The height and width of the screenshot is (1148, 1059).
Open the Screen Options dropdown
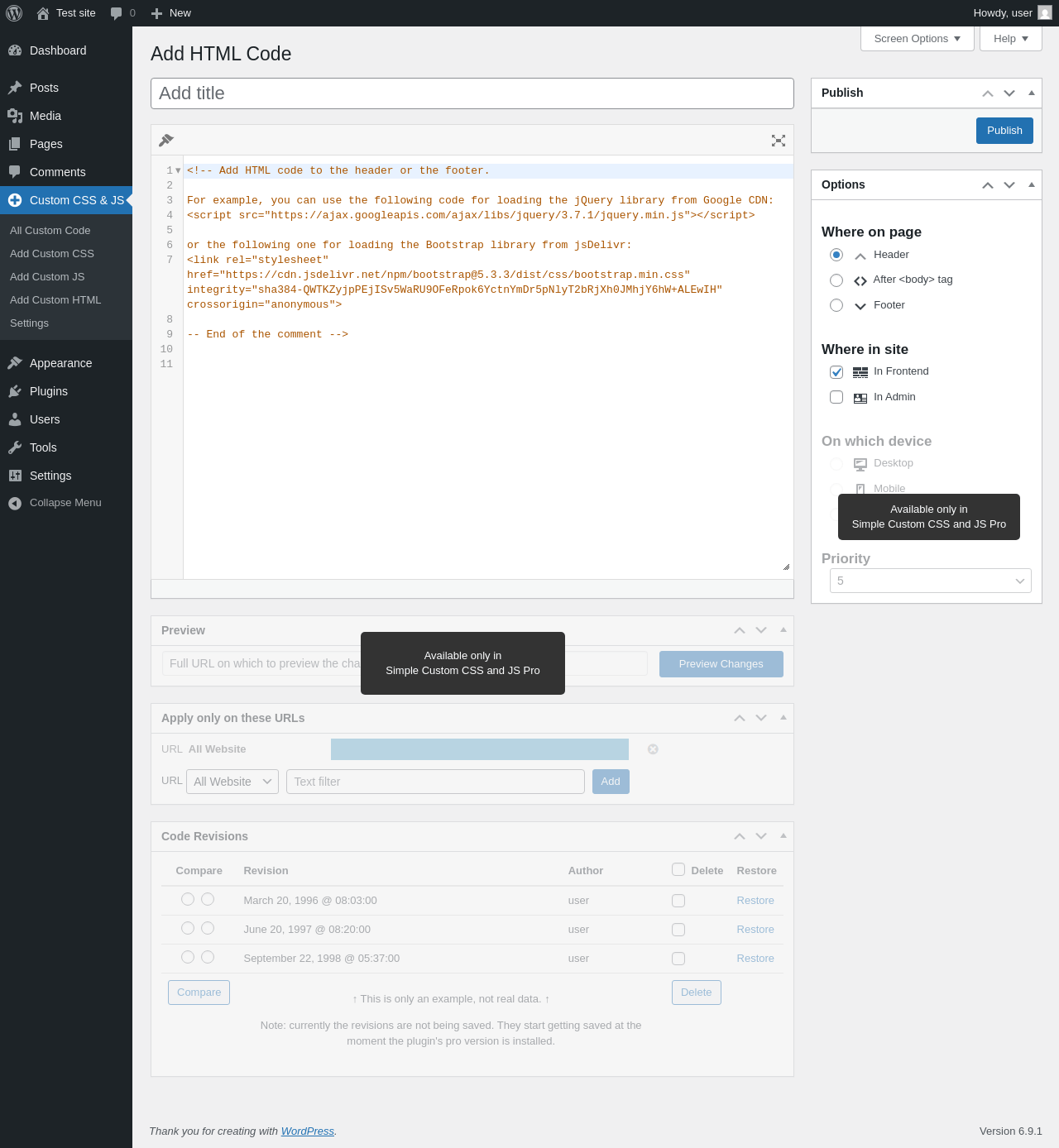tap(918, 39)
